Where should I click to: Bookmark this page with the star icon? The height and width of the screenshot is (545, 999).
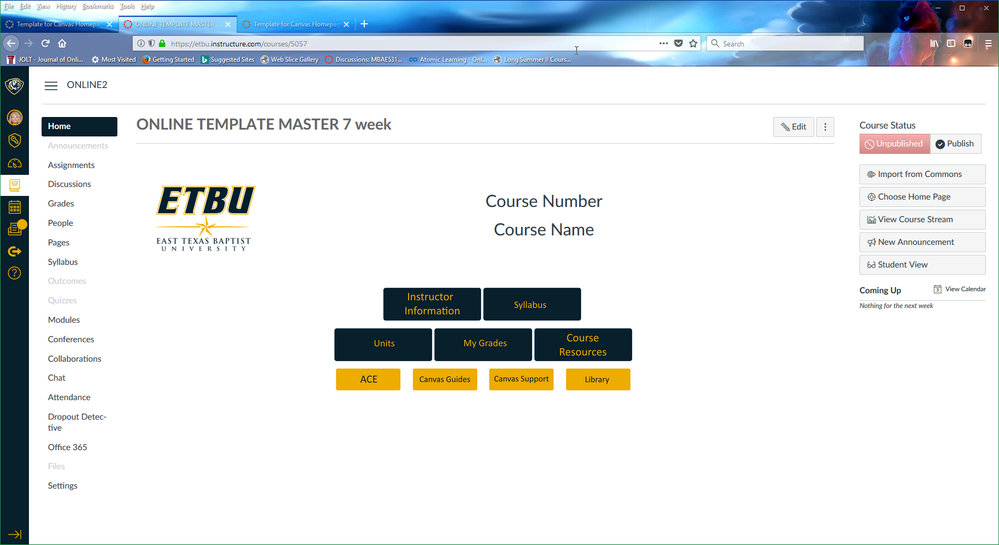pos(693,43)
